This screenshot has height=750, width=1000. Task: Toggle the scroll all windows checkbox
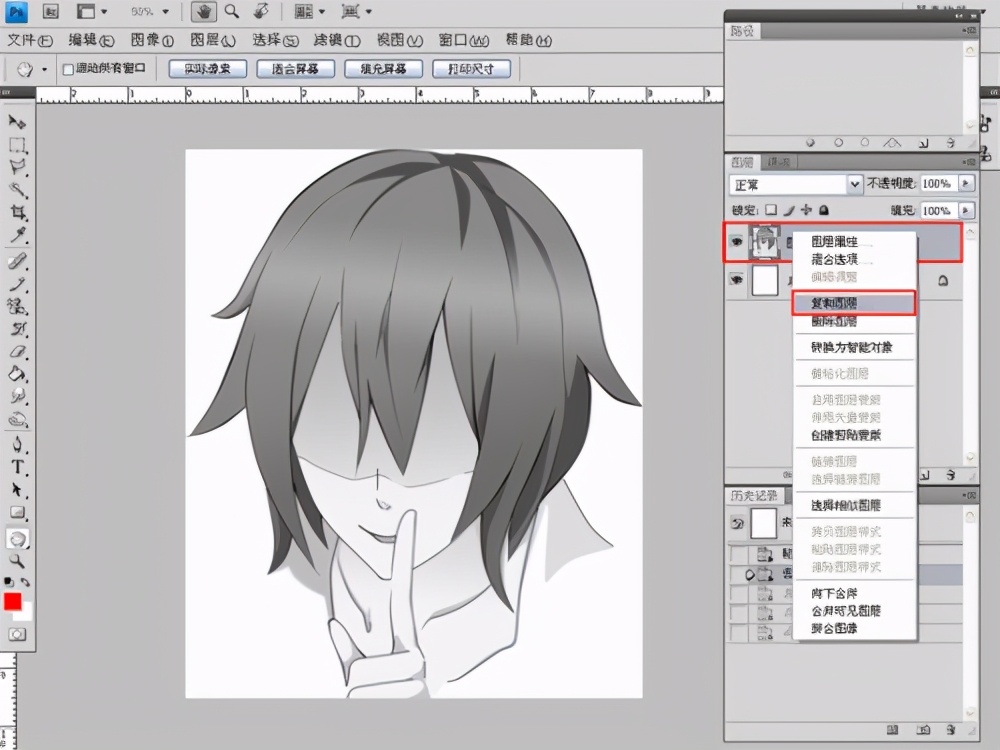tap(68, 69)
